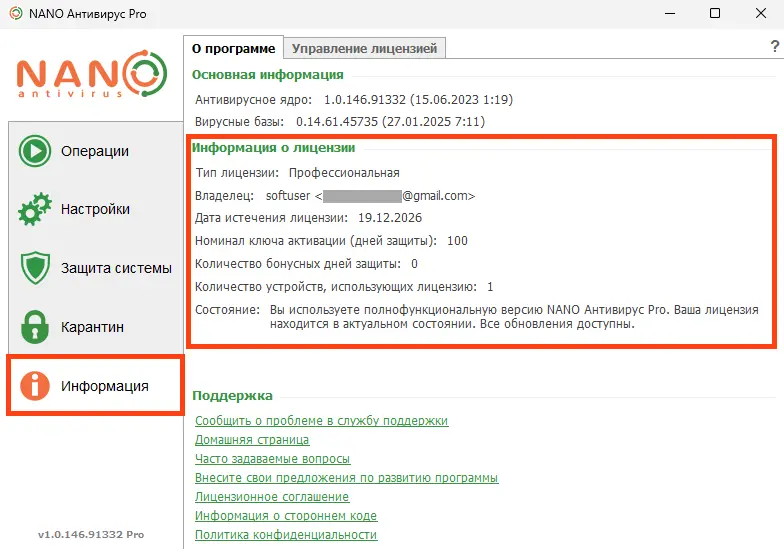Open the Политика конфиденциальности link
This screenshot has width=784, height=549.
pos(286,535)
